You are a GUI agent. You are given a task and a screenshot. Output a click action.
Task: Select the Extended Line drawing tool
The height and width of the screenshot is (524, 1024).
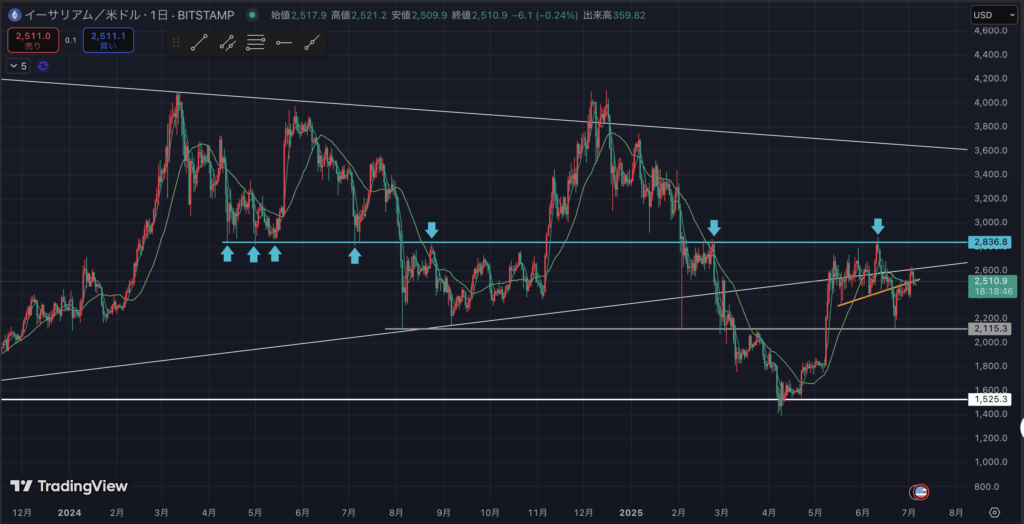click(x=312, y=43)
